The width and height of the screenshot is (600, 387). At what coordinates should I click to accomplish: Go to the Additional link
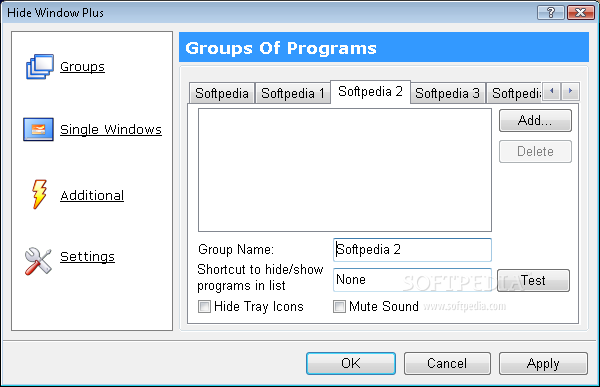92,195
